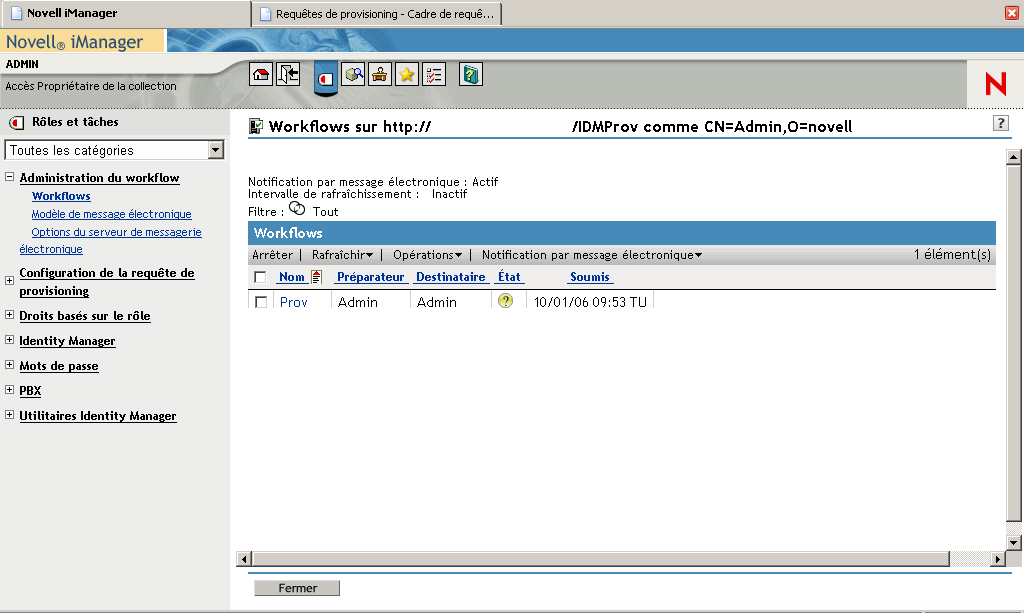The image size is (1024, 613).
Task: Sort by the Préparateur column
Action: coord(371,277)
